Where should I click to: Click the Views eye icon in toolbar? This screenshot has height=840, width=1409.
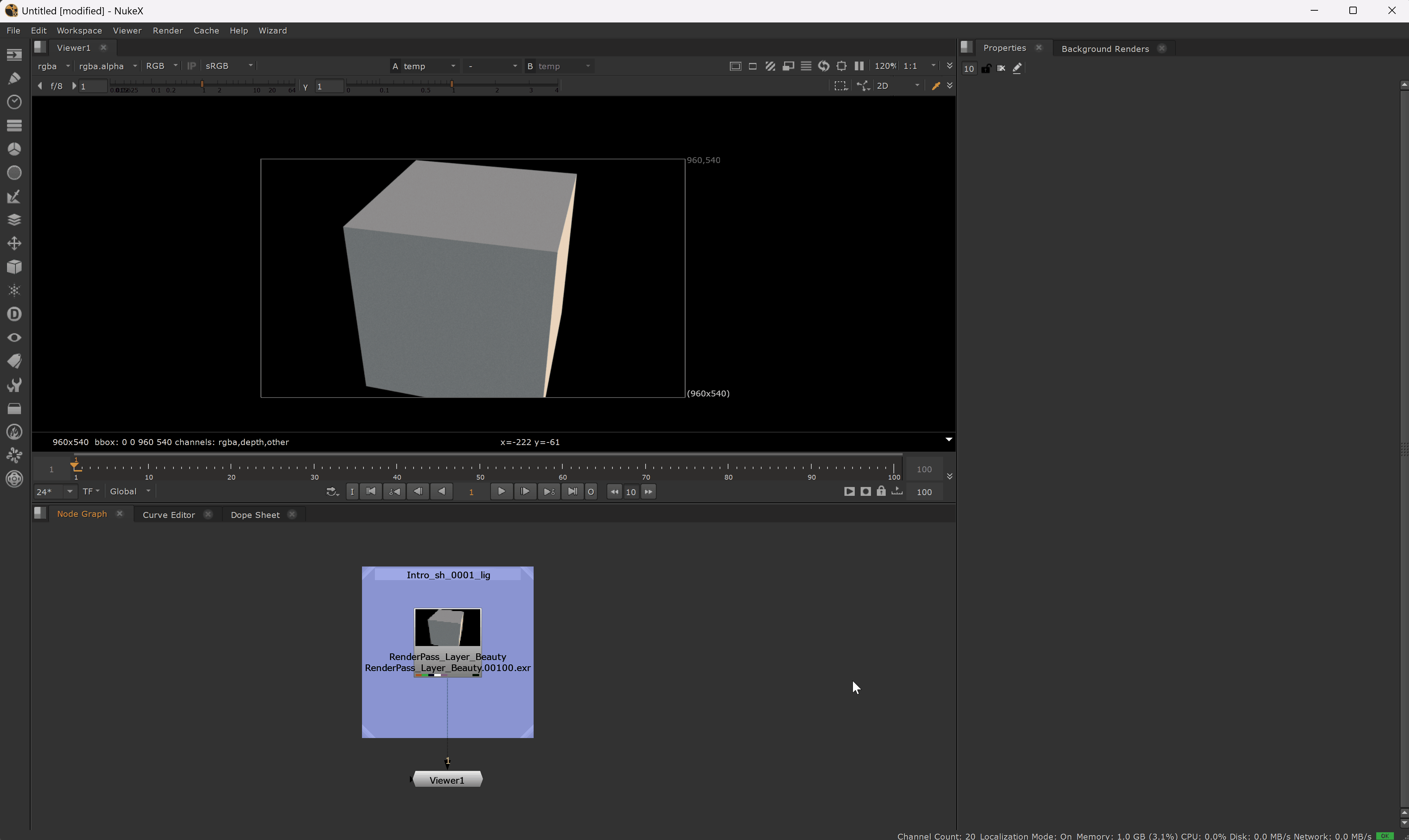point(14,338)
